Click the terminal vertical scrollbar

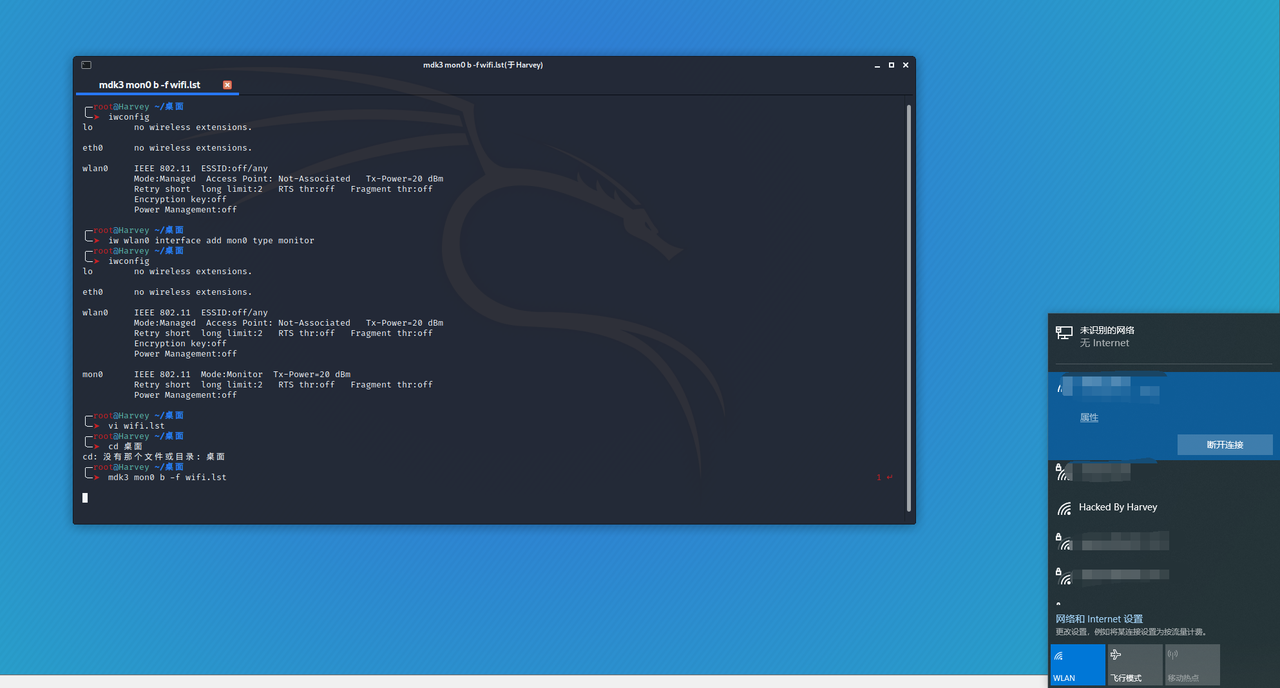pyautogui.click(x=908, y=307)
